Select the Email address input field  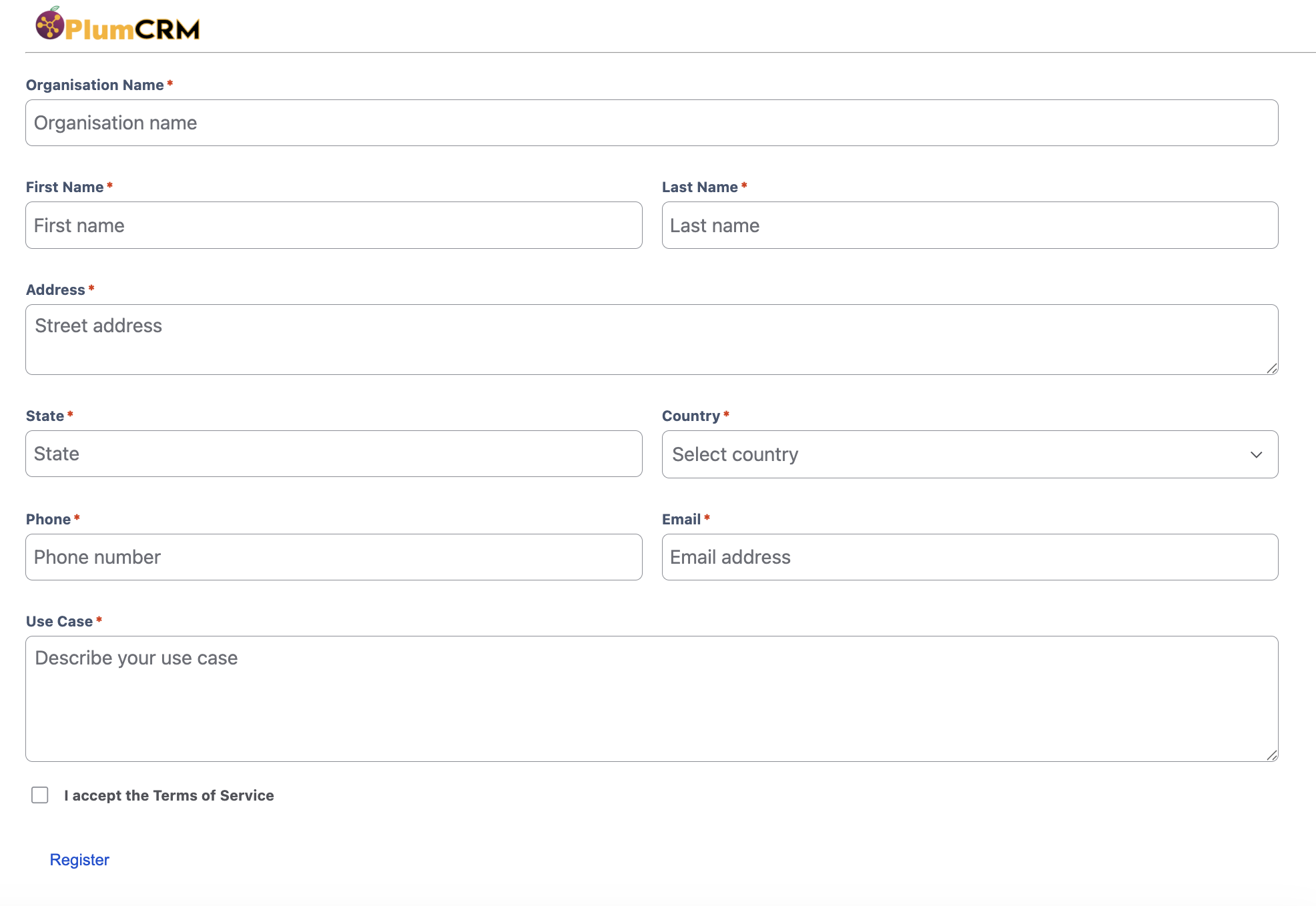[x=970, y=557]
